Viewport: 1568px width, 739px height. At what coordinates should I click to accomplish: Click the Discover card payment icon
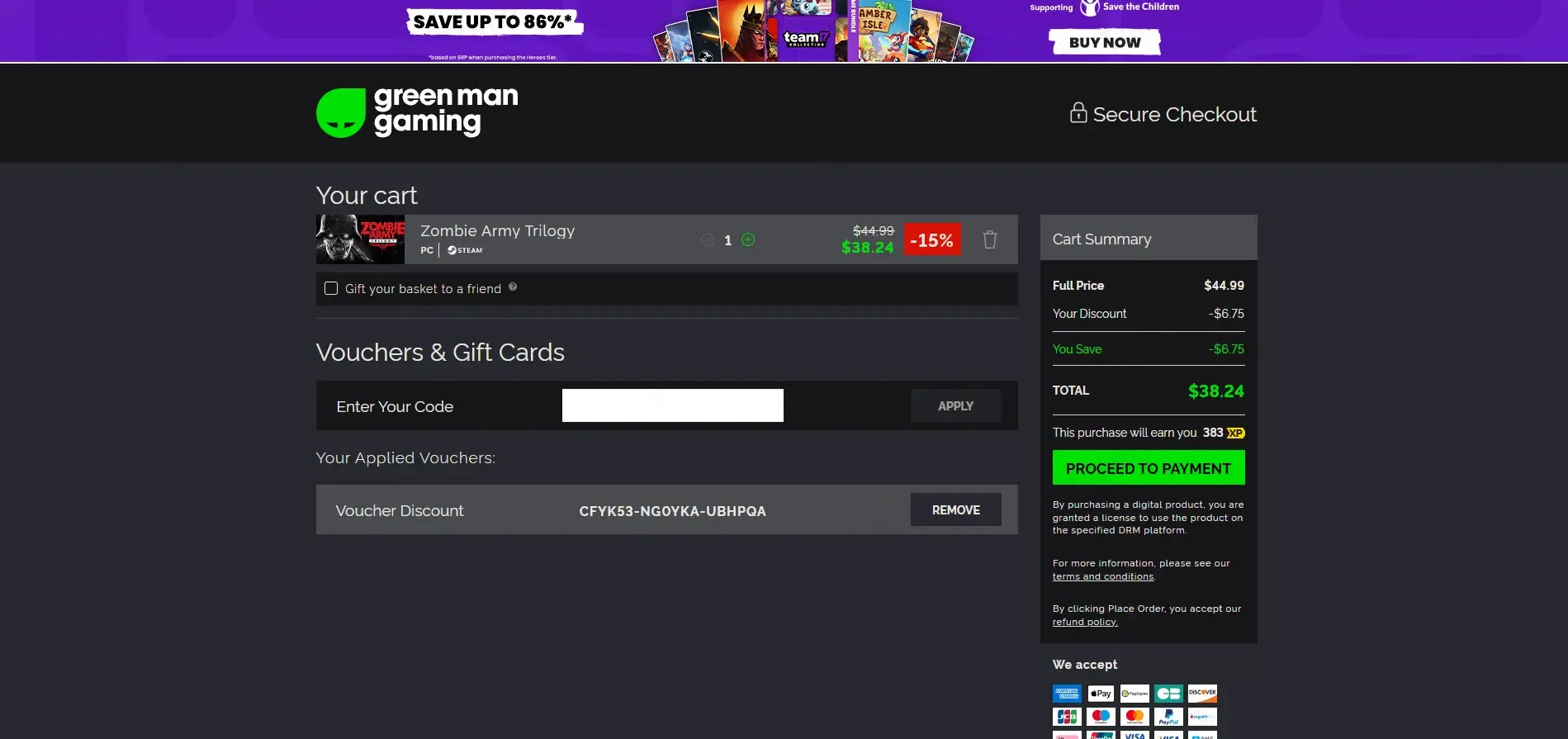[x=1202, y=694]
